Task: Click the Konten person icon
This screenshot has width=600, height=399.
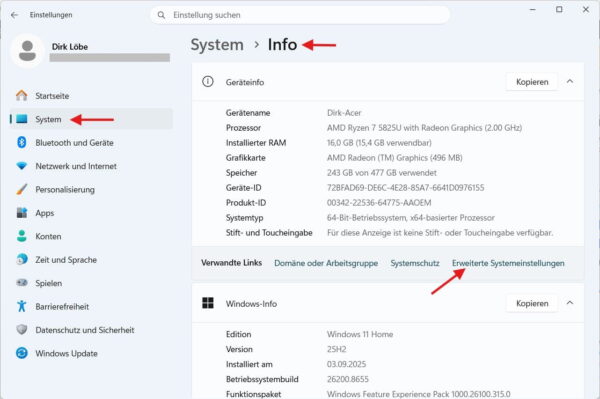Action: click(22, 236)
